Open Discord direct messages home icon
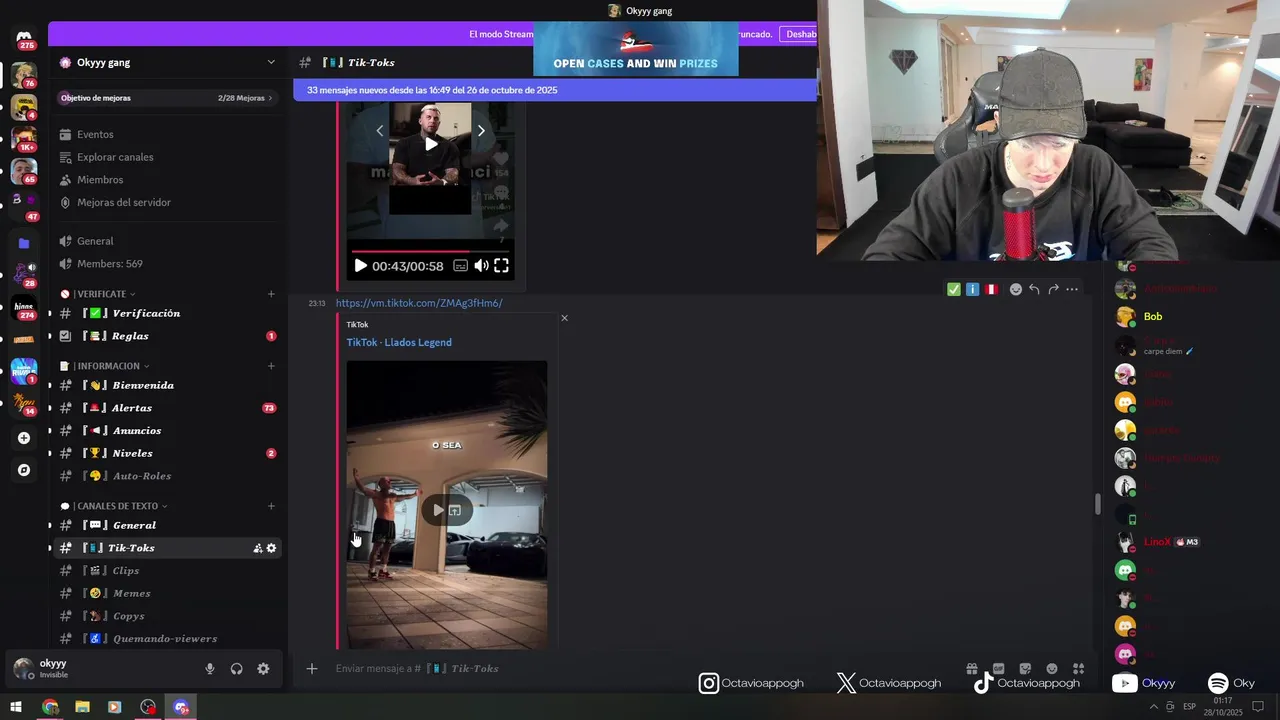 click(25, 38)
